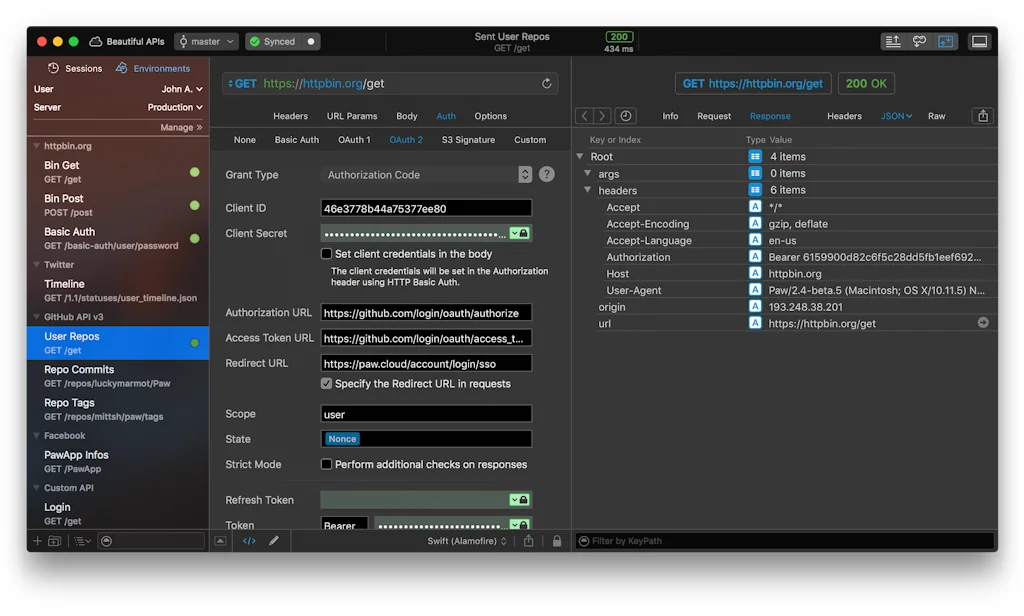
Task: Switch to the URL Params tab
Action: click(x=352, y=116)
